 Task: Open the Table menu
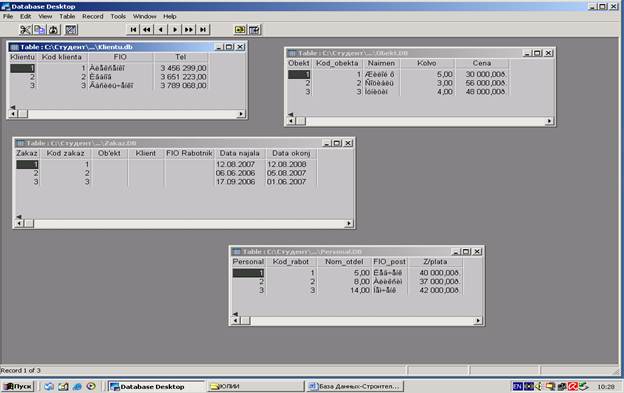click(x=67, y=16)
